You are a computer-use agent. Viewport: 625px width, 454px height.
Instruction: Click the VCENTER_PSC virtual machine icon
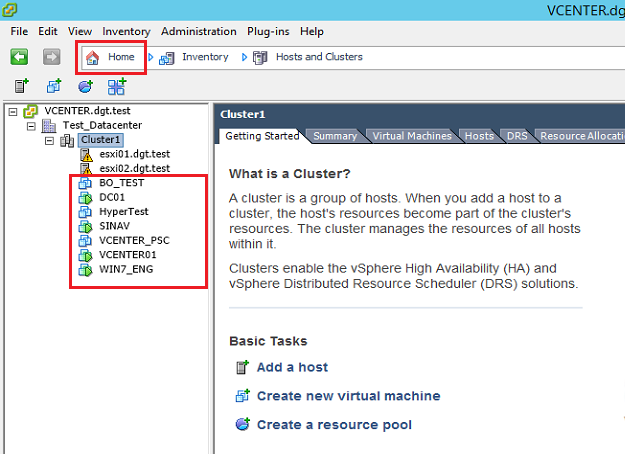click(85, 241)
